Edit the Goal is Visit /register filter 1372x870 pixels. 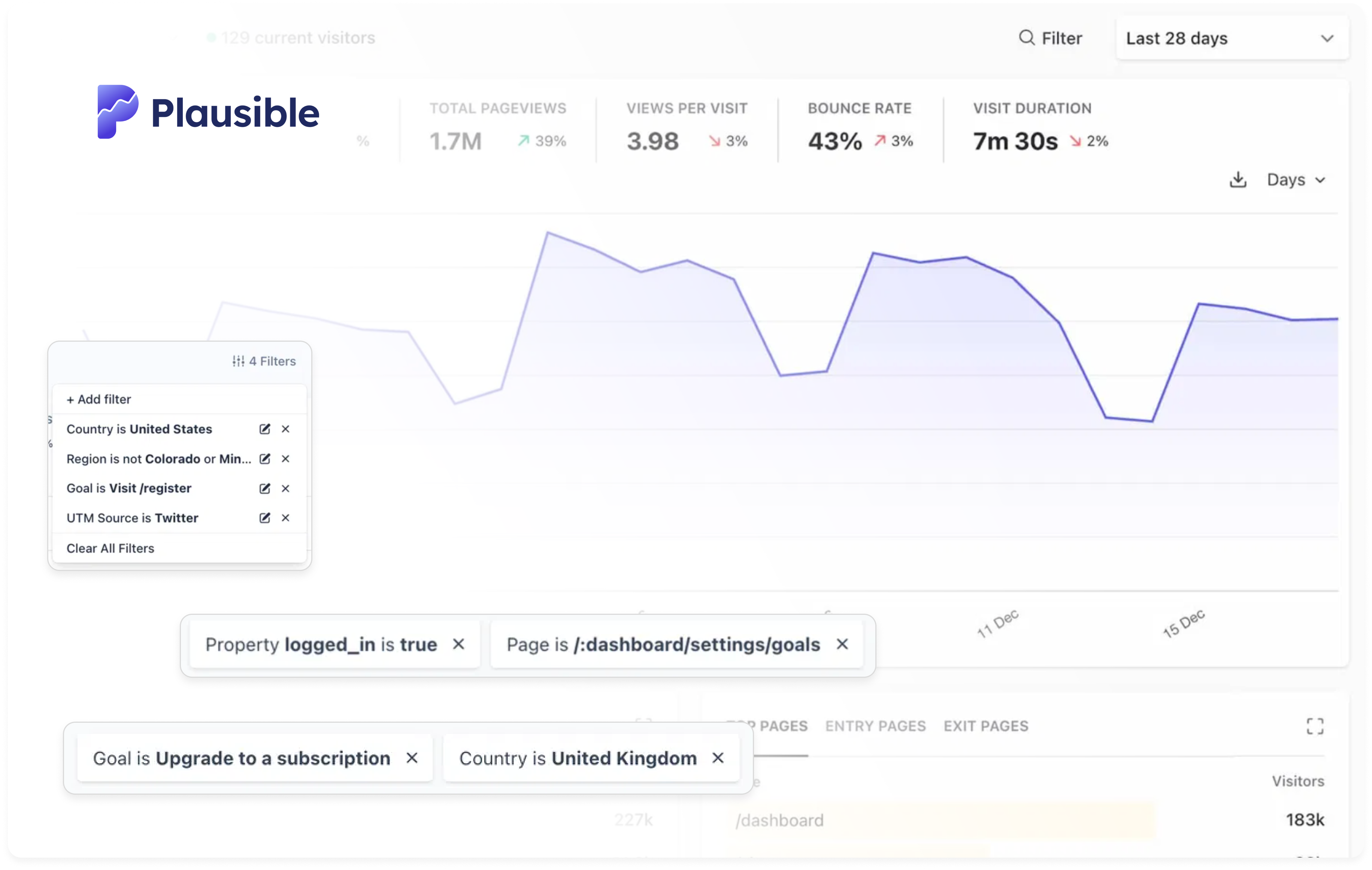point(264,488)
